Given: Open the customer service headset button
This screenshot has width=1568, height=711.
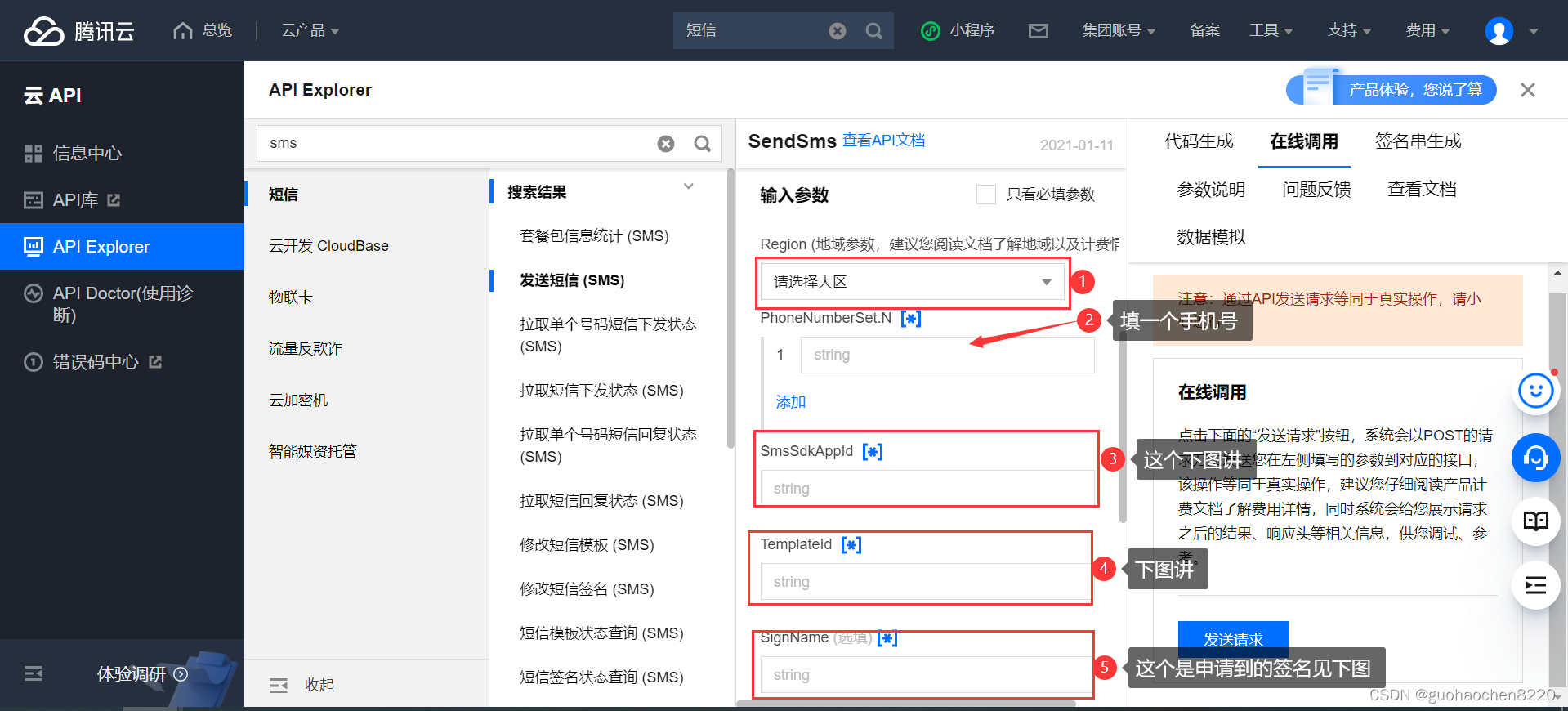Looking at the screenshot, I should (x=1535, y=458).
